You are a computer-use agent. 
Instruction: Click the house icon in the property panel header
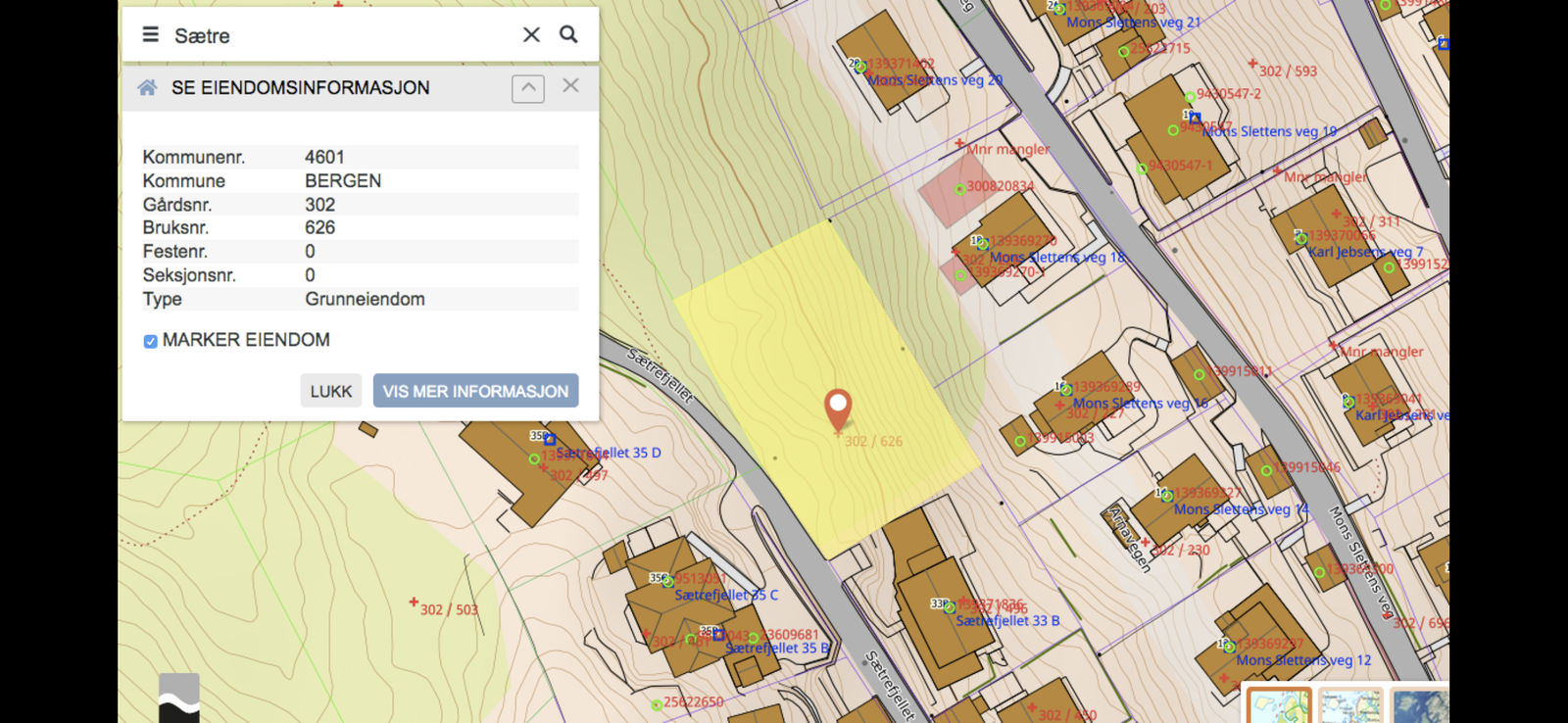147,88
